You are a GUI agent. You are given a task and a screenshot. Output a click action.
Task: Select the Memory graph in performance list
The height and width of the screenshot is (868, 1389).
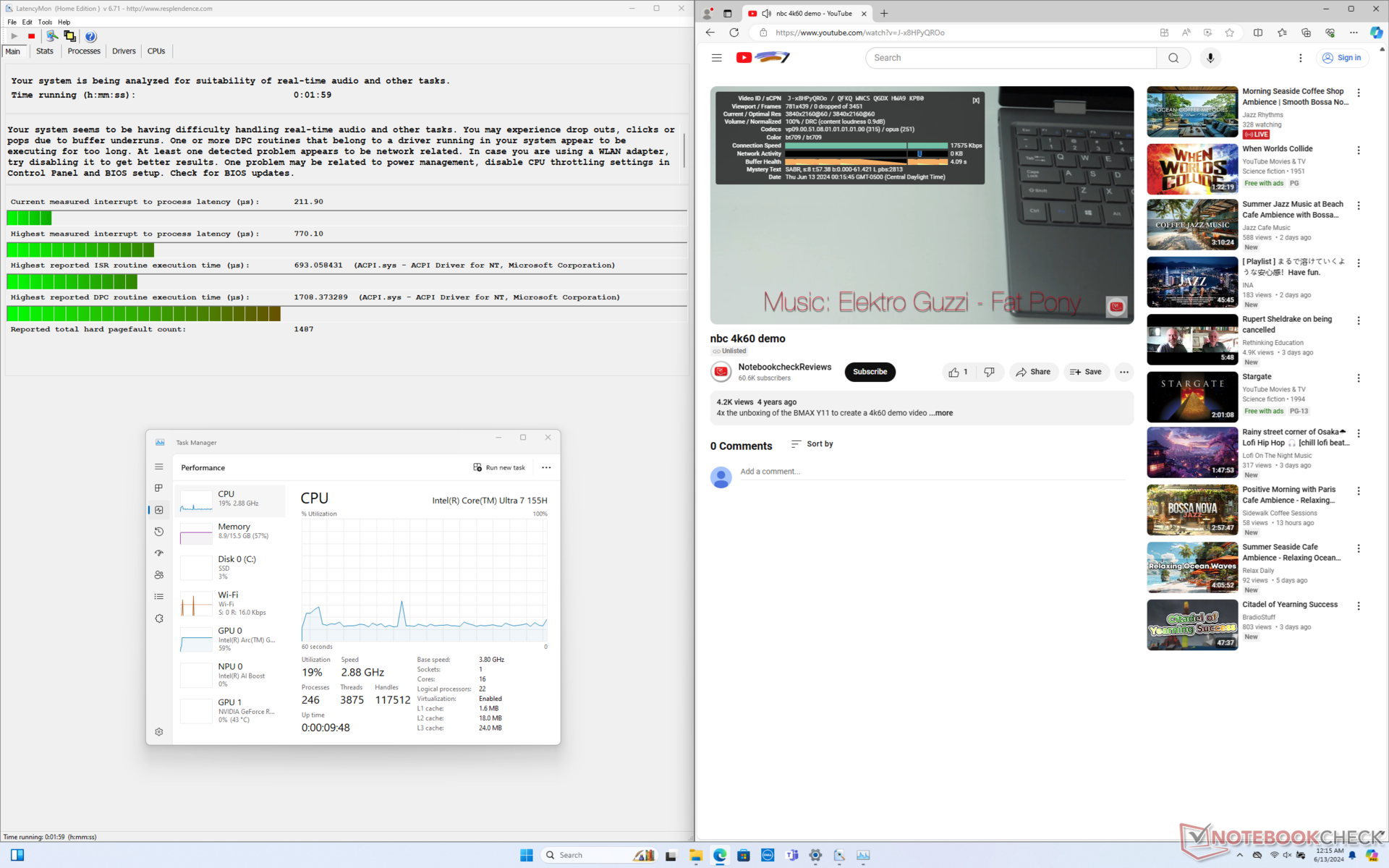(231, 532)
